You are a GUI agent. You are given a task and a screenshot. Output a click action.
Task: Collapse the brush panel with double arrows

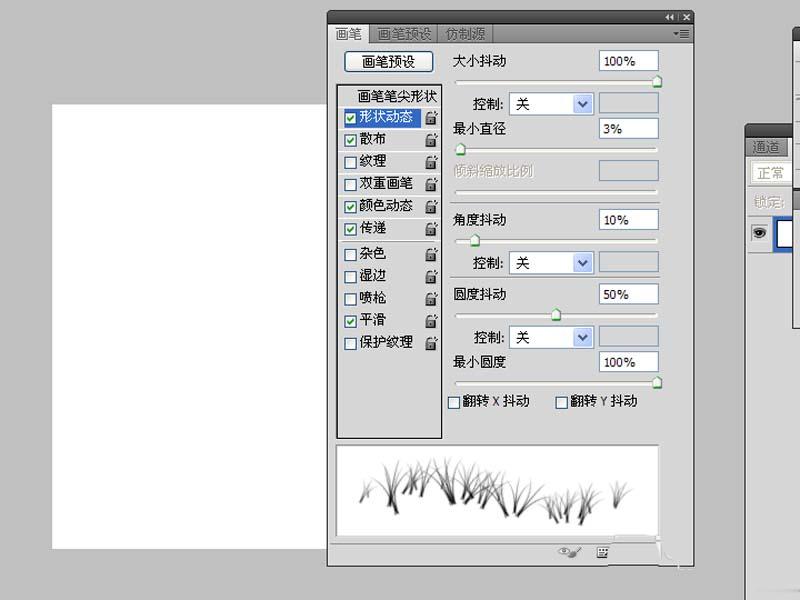tap(669, 18)
